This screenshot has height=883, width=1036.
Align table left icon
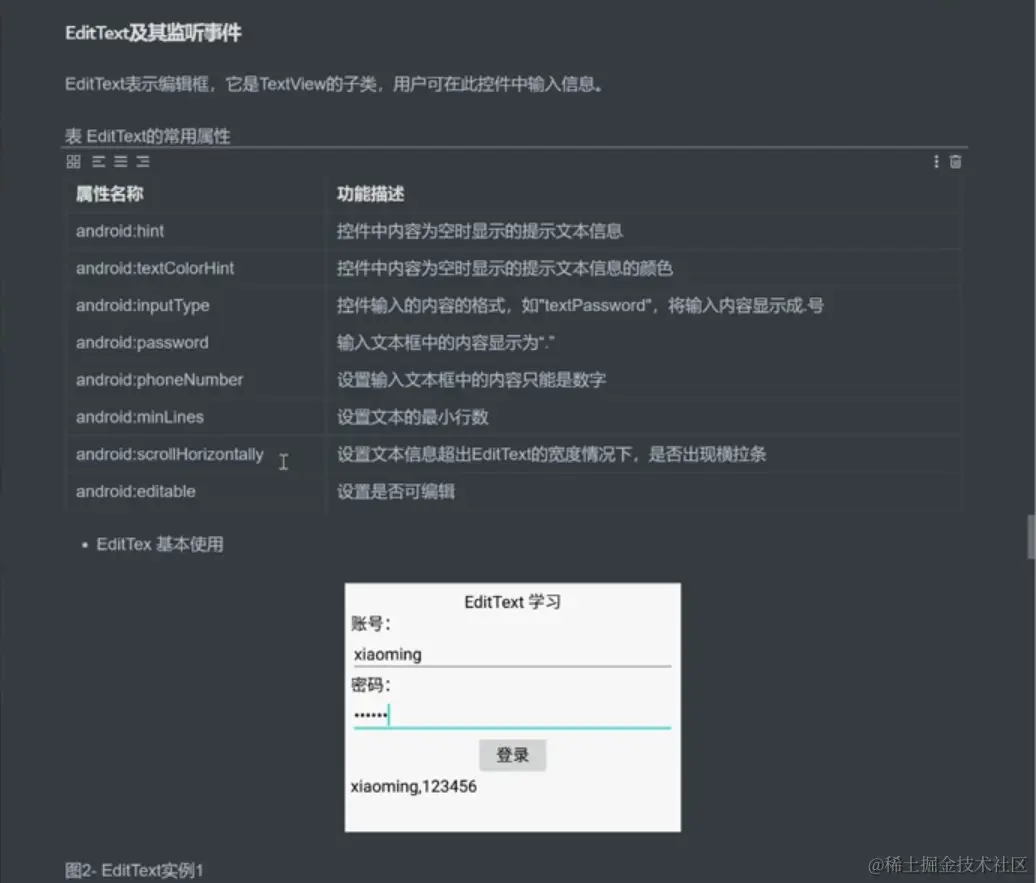click(98, 161)
